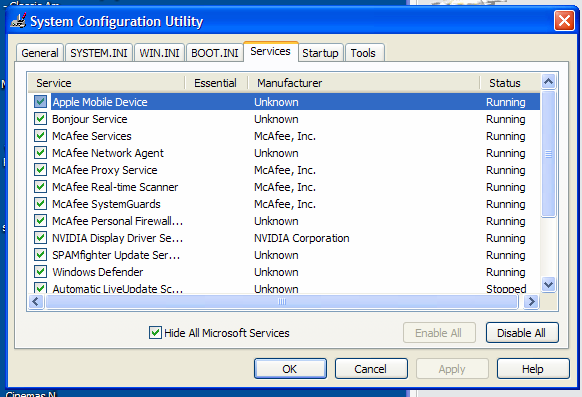The image size is (582, 397).
Task: Uncheck SPAMfighter Update Service
Action: 40,255
